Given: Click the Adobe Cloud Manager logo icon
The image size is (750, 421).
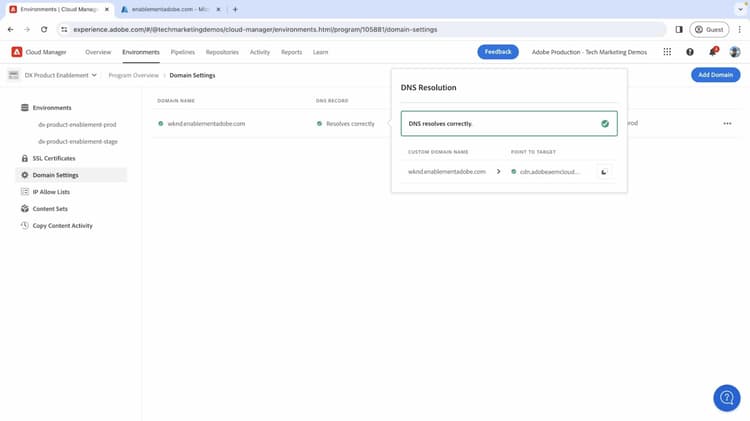Looking at the screenshot, I should pyautogui.click(x=17, y=52).
